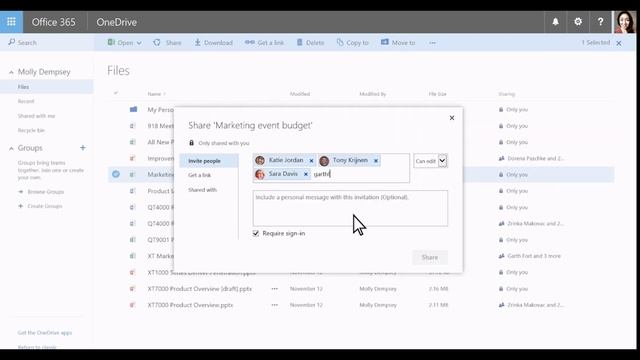Screen dimensions: 640x360
Task: Click Share in the command bar
Action: 167,42
